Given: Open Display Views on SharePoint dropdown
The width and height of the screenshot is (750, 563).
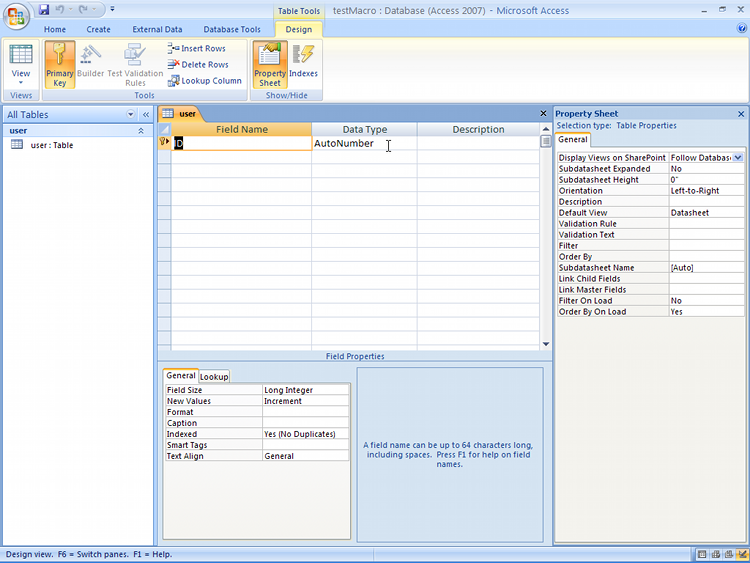Looking at the screenshot, I should pos(738,157).
